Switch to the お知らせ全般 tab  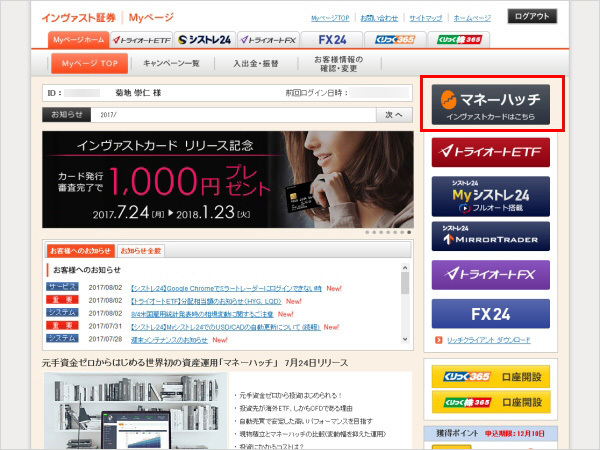coord(141,251)
